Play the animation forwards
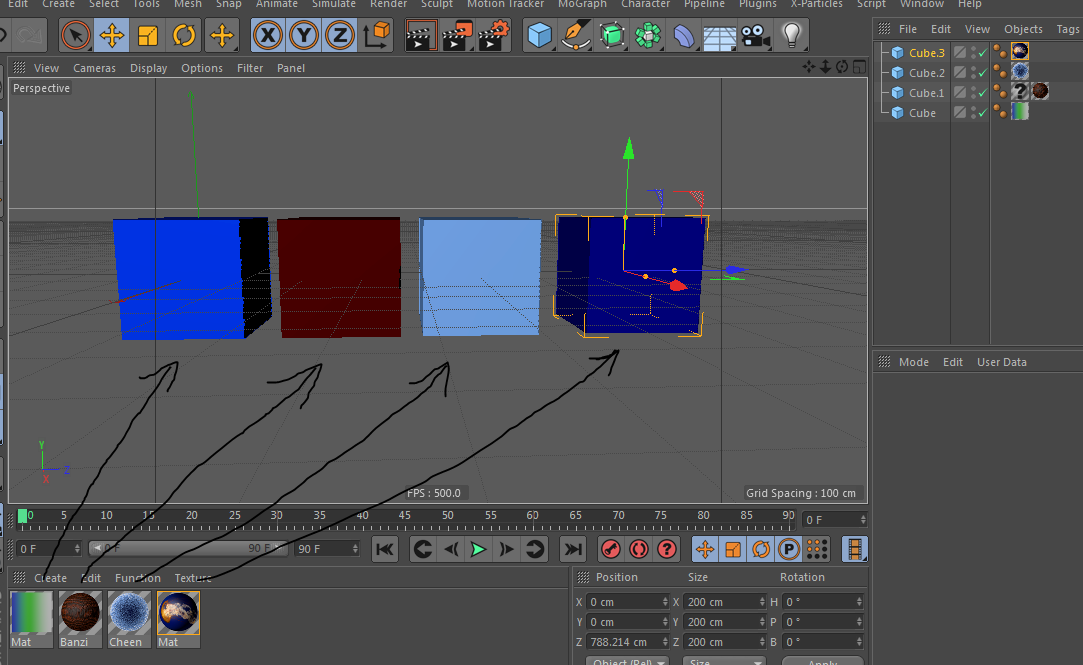This screenshot has width=1083, height=665. (478, 550)
